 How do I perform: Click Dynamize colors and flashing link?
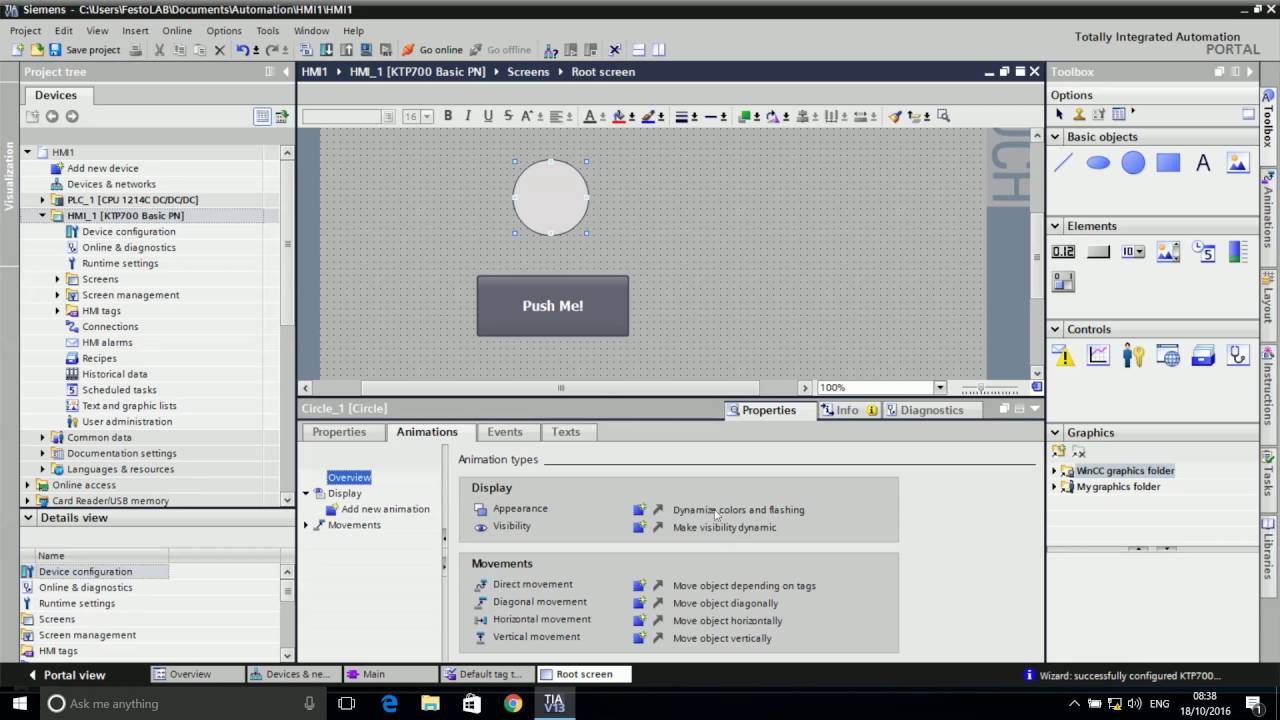tap(738, 510)
